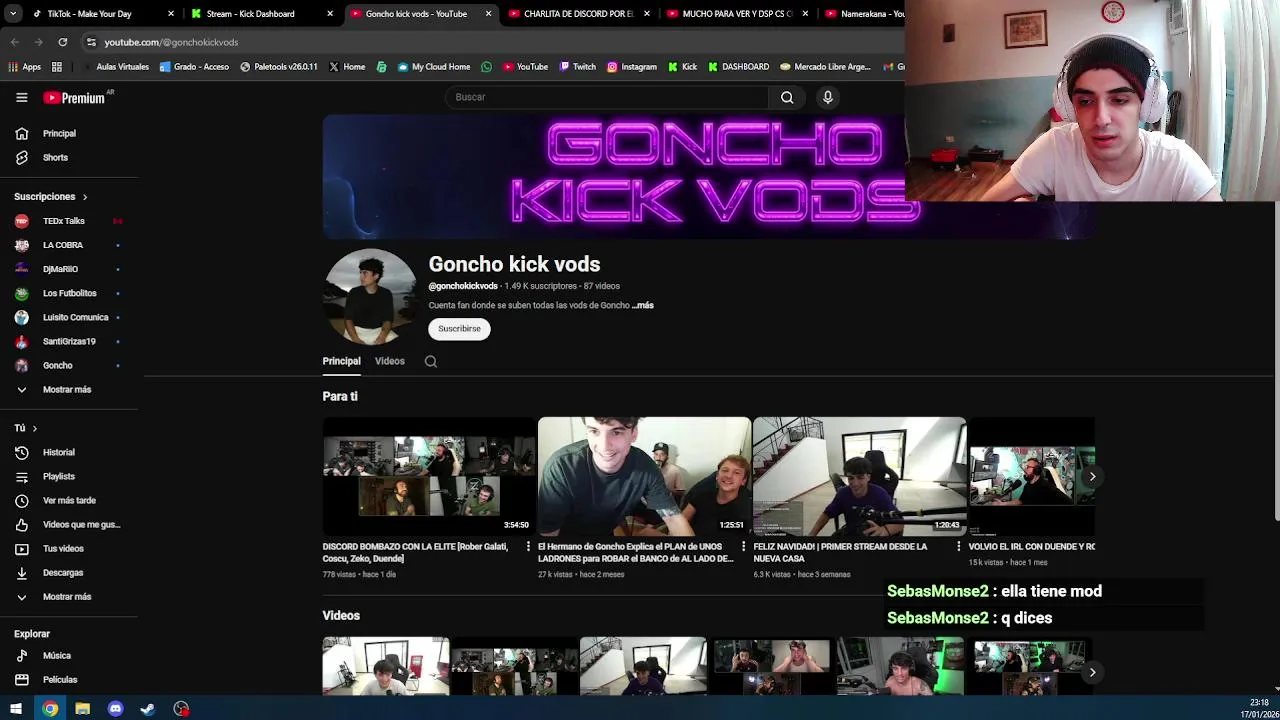The image size is (1280, 720).
Task: Click the Buscar search field
Action: [x=607, y=97]
